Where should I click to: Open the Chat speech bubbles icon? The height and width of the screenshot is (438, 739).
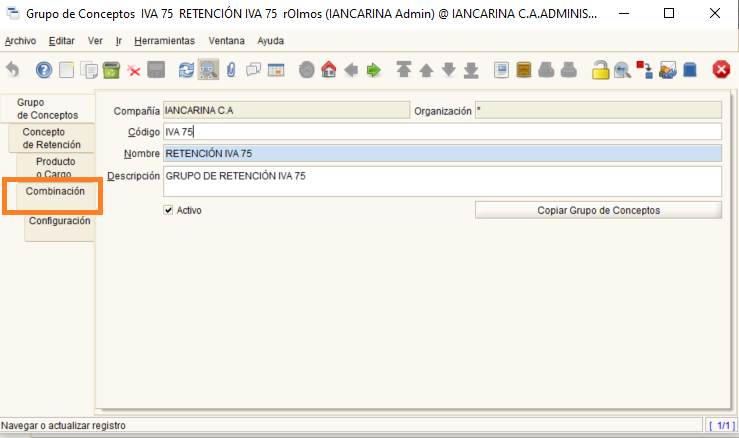[253, 70]
